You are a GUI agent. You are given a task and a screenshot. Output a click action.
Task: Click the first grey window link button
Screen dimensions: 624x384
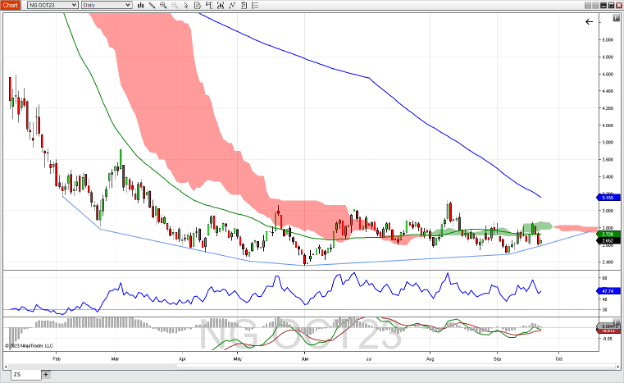588,5
